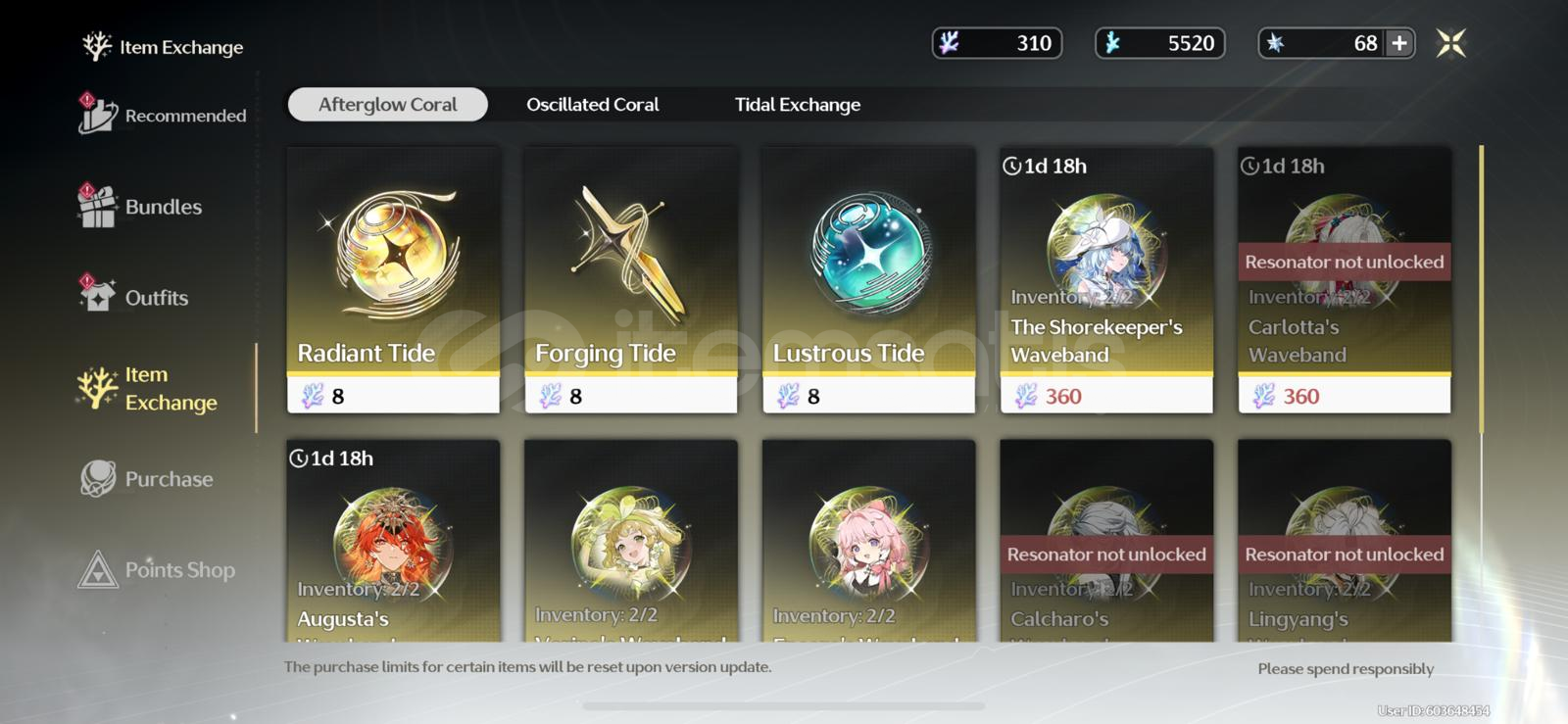1568x724 pixels.
Task: Switch to the Oscillated Coral tab
Action: [x=592, y=105]
